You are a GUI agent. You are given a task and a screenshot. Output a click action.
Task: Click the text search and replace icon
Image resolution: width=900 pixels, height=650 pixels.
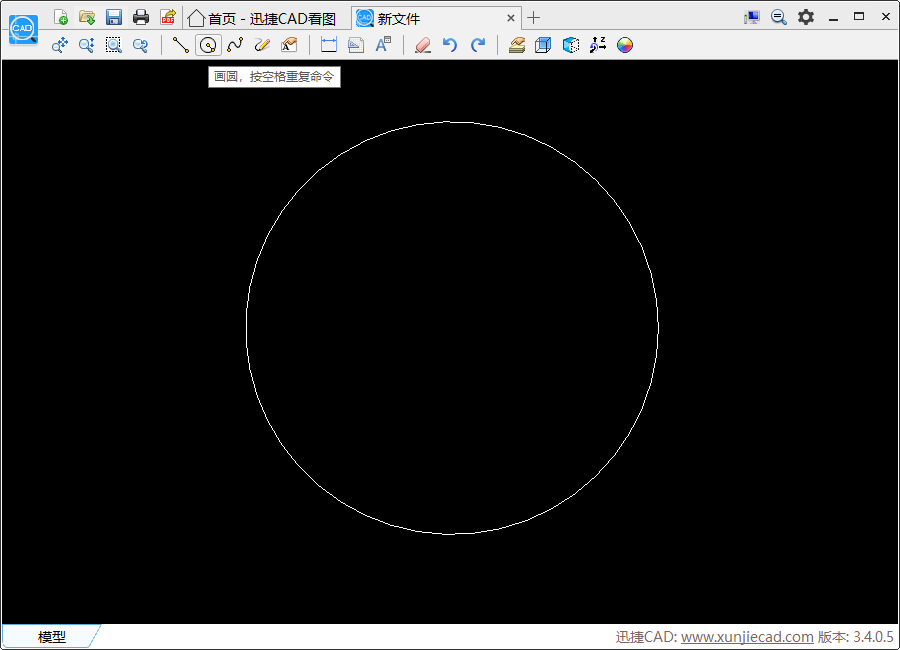598,45
